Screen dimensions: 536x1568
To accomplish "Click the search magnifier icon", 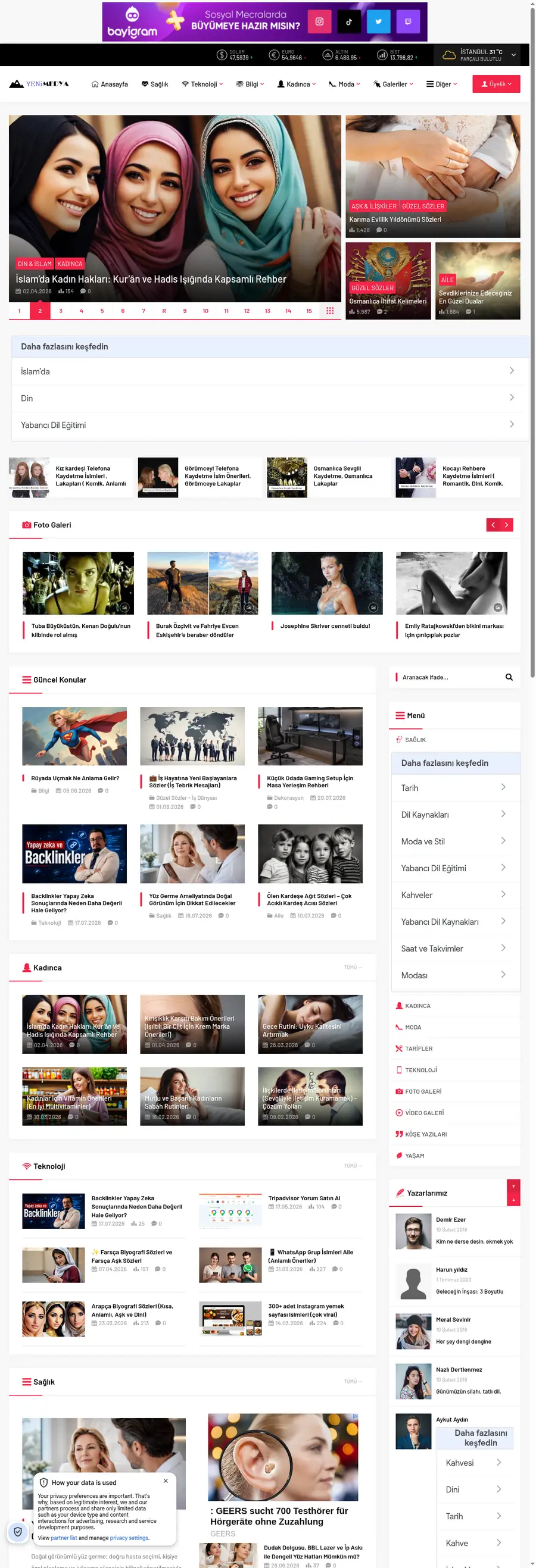I will pos(509,677).
